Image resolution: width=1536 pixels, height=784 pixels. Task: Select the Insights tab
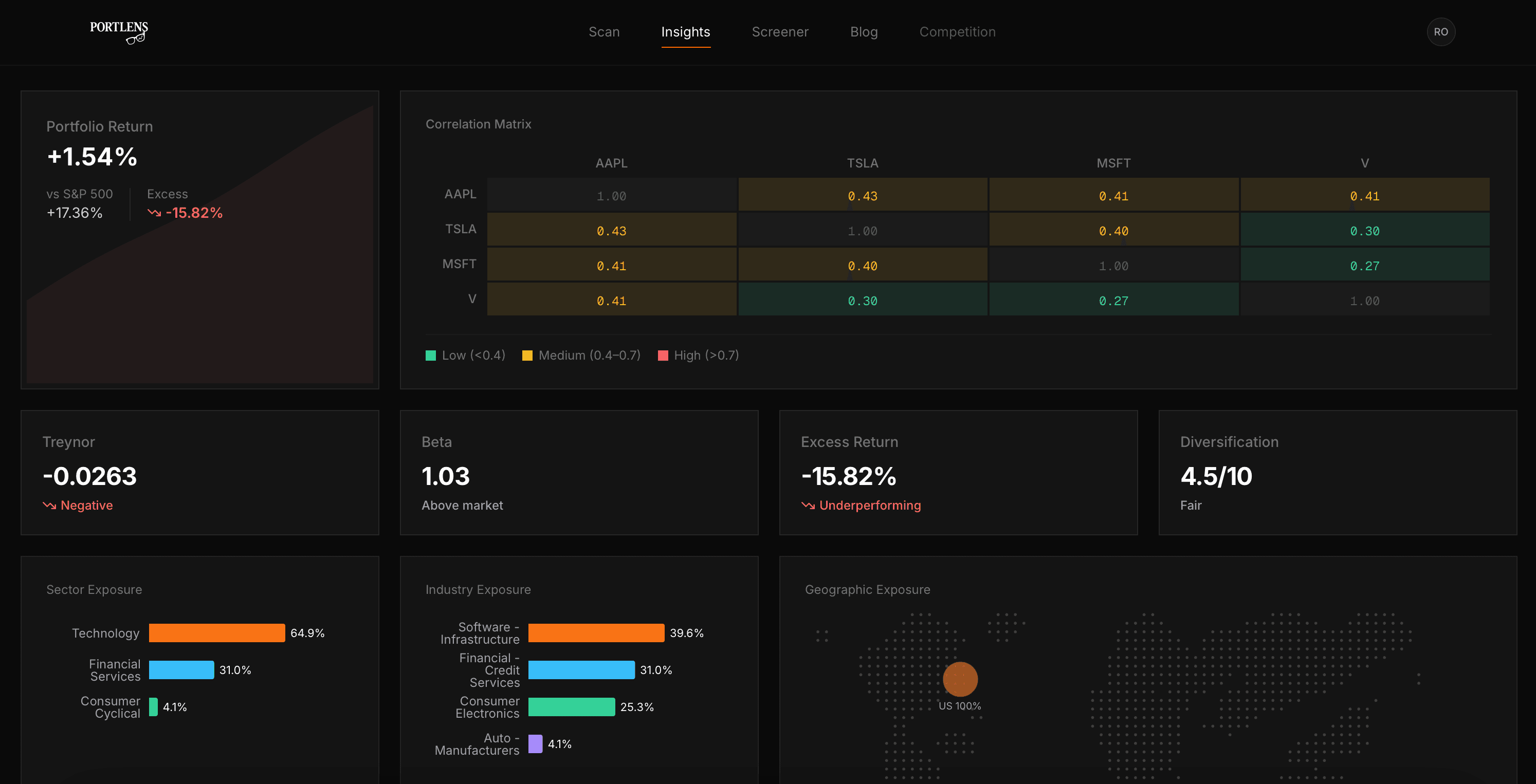click(686, 31)
